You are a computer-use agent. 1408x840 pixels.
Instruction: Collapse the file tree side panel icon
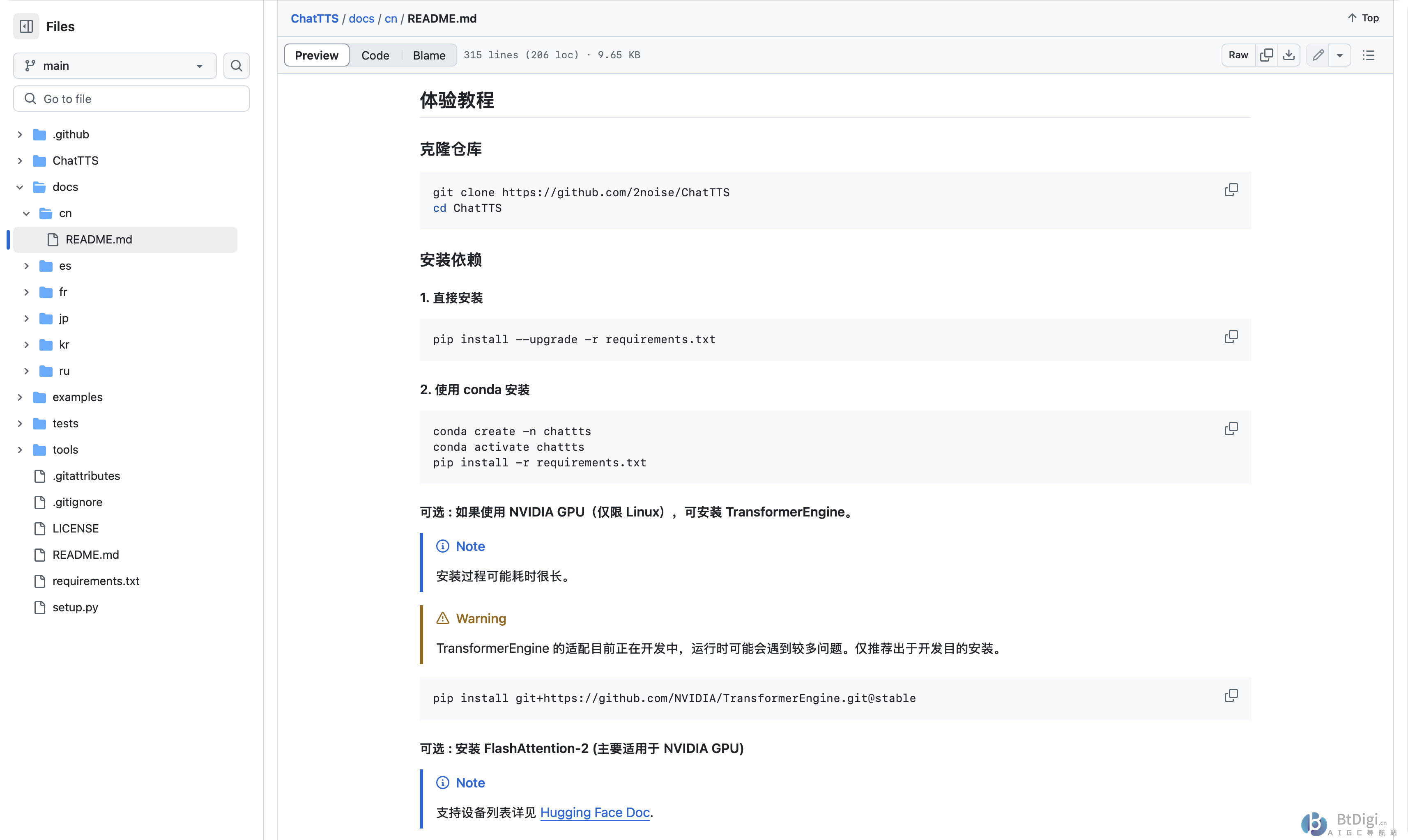pos(26,26)
